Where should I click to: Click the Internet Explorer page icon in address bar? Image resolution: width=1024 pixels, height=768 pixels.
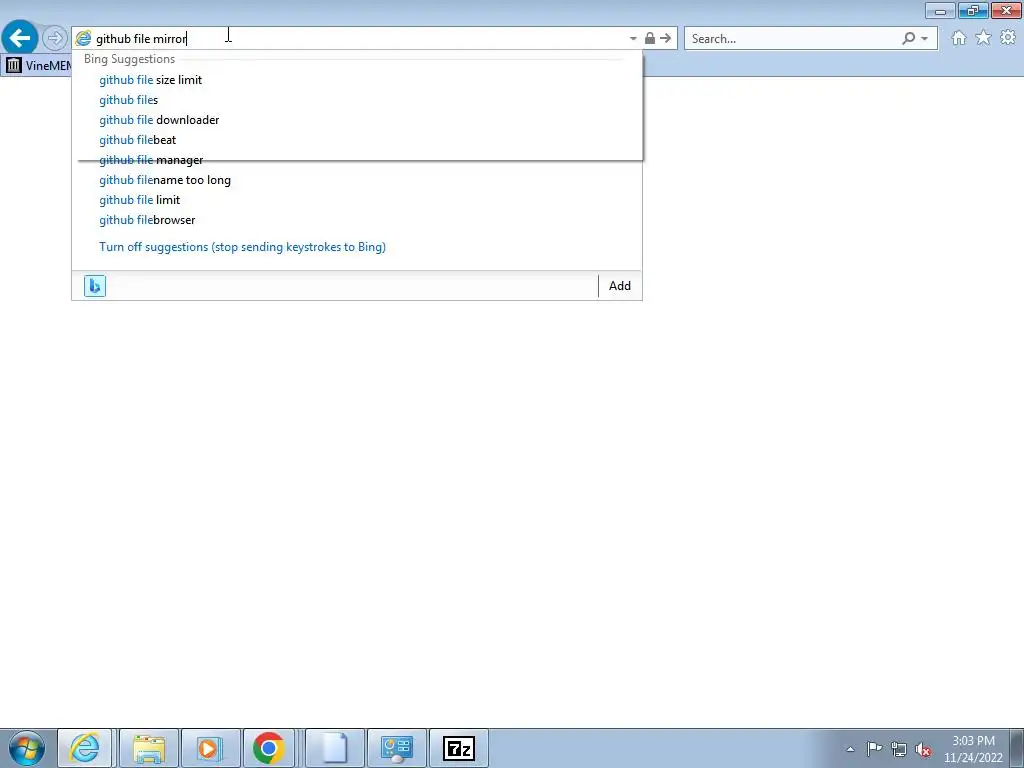coord(84,39)
